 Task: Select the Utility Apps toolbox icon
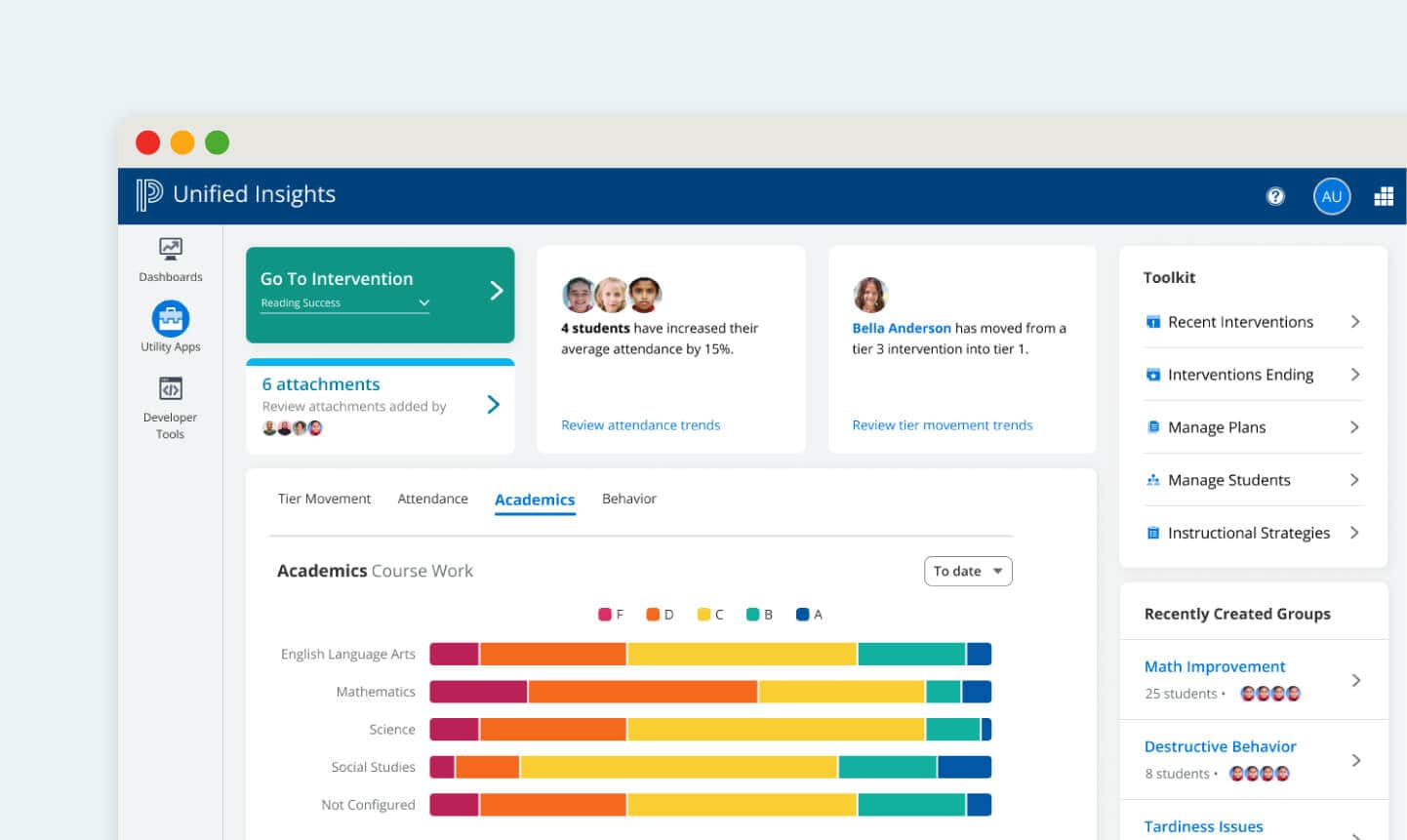[171, 318]
